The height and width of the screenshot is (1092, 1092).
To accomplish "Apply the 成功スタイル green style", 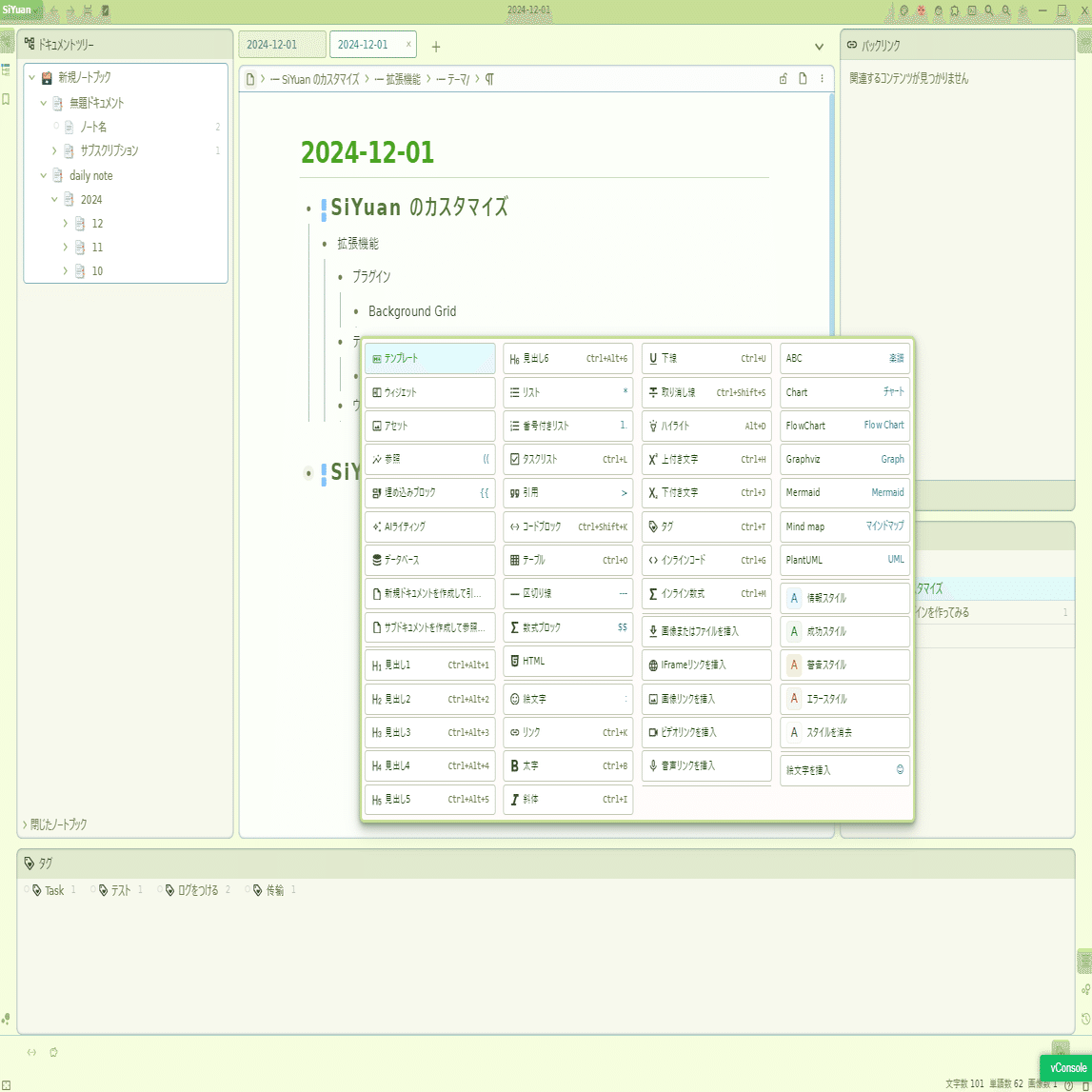I will pos(844,631).
